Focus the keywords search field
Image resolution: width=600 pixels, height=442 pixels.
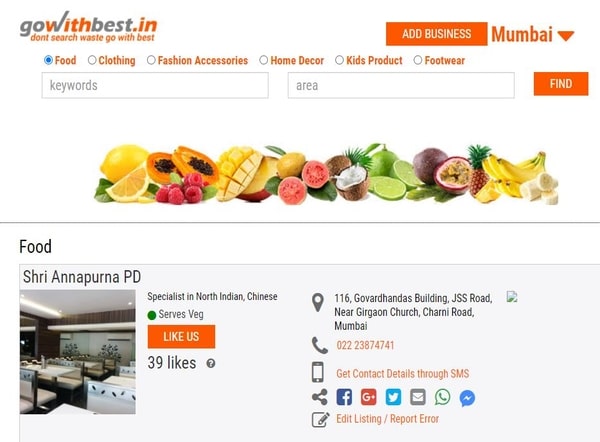(x=155, y=85)
